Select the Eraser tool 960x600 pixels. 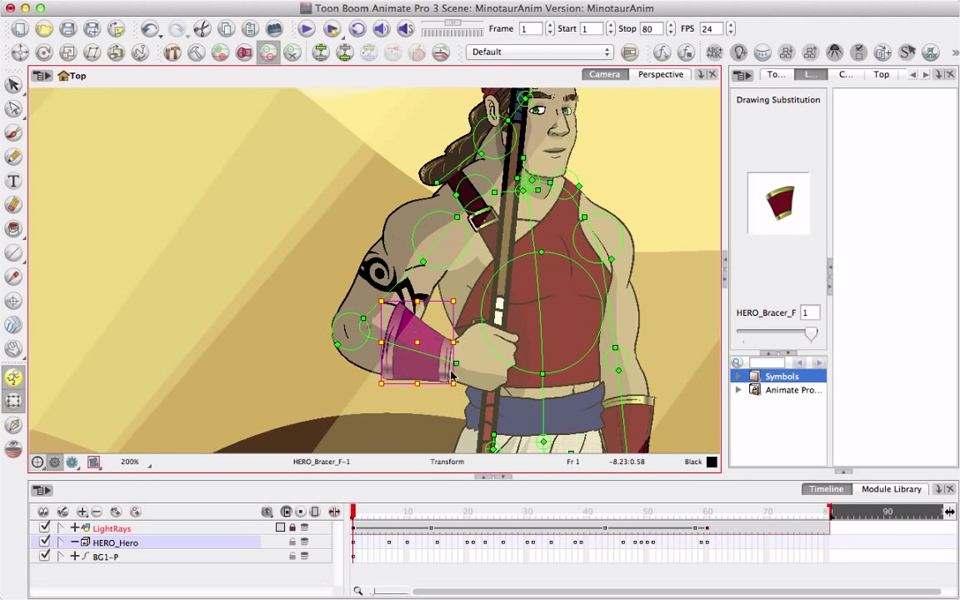[13, 204]
